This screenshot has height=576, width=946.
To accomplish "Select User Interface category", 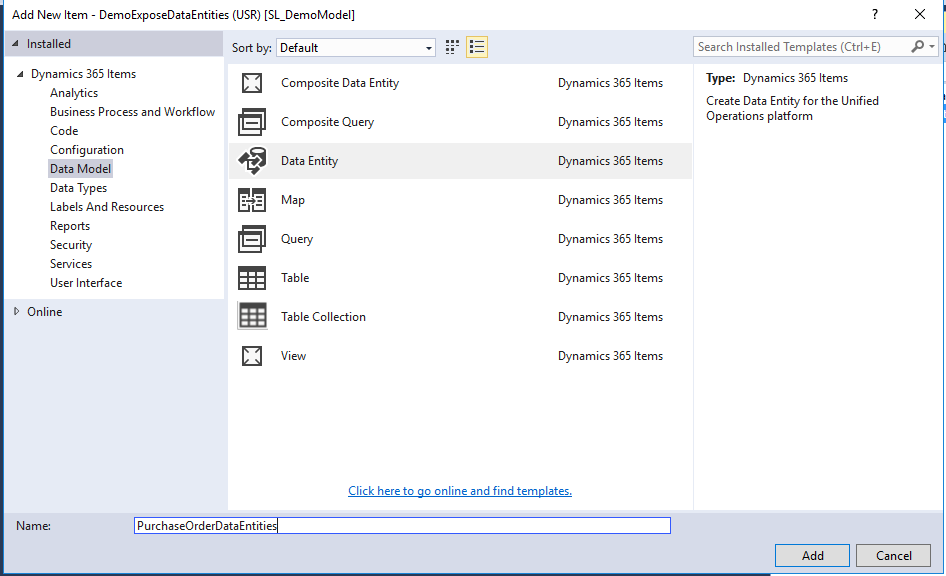I will [86, 283].
